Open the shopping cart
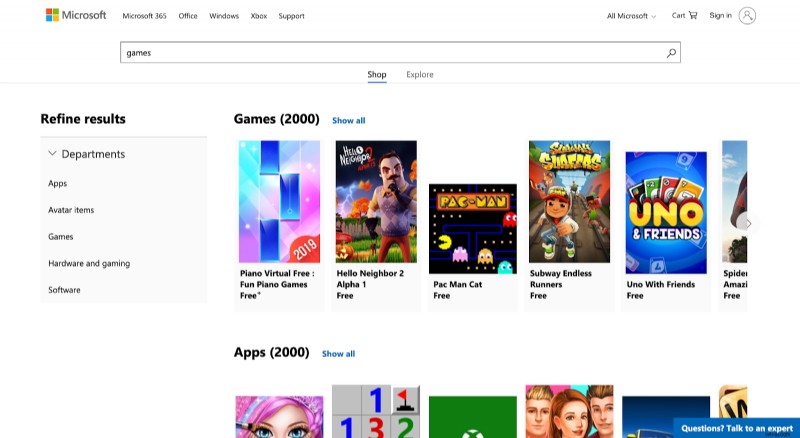The height and width of the screenshot is (438, 800). 684,15
